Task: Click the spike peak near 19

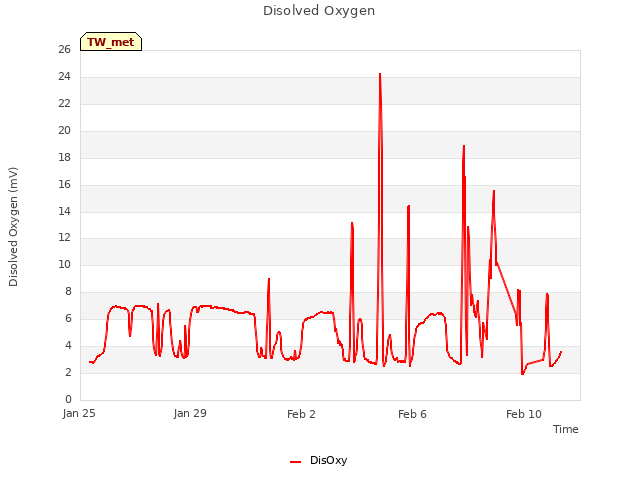Action: tap(464, 146)
